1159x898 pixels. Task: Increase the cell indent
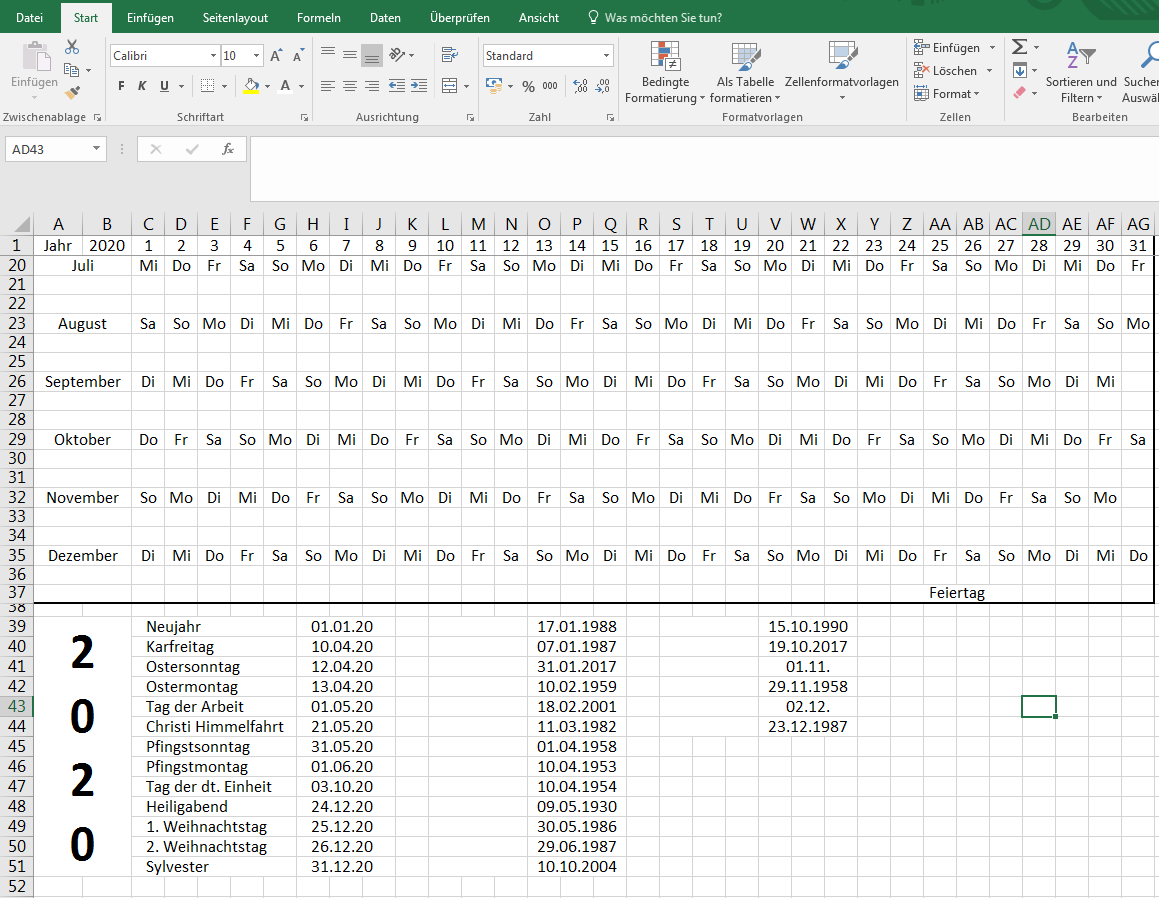pyautogui.click(x=419, y=86)
